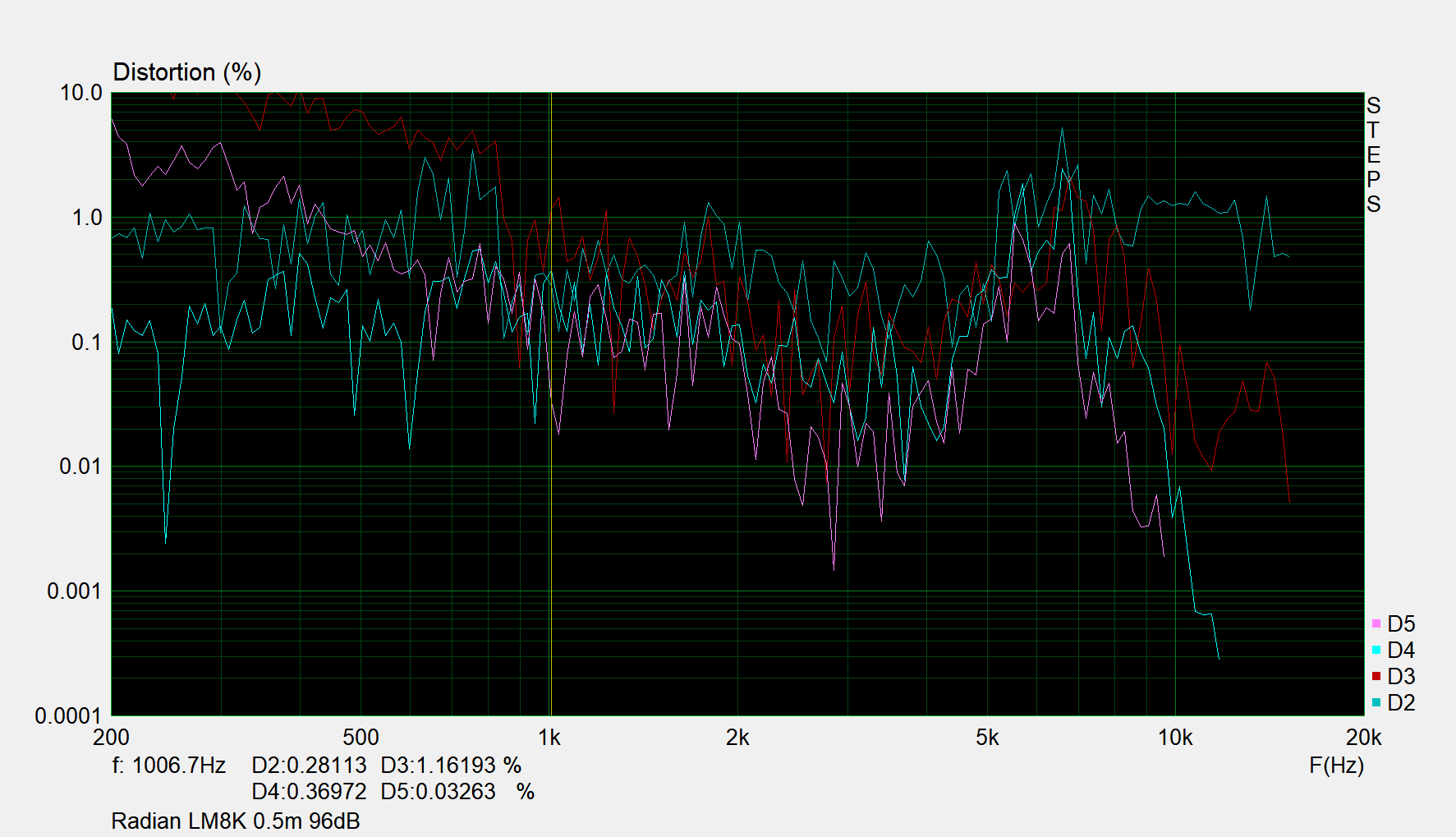Click the Distortion (%) chart title
1456x837 pixels.
187,72
